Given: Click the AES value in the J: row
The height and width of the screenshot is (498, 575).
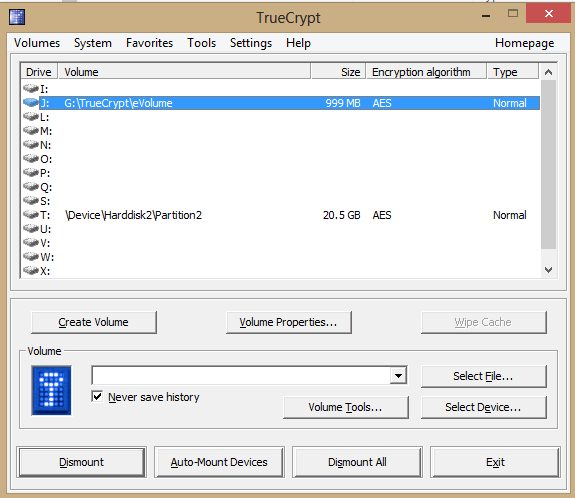Looking at the screenshot, I should tap(382, 103).
